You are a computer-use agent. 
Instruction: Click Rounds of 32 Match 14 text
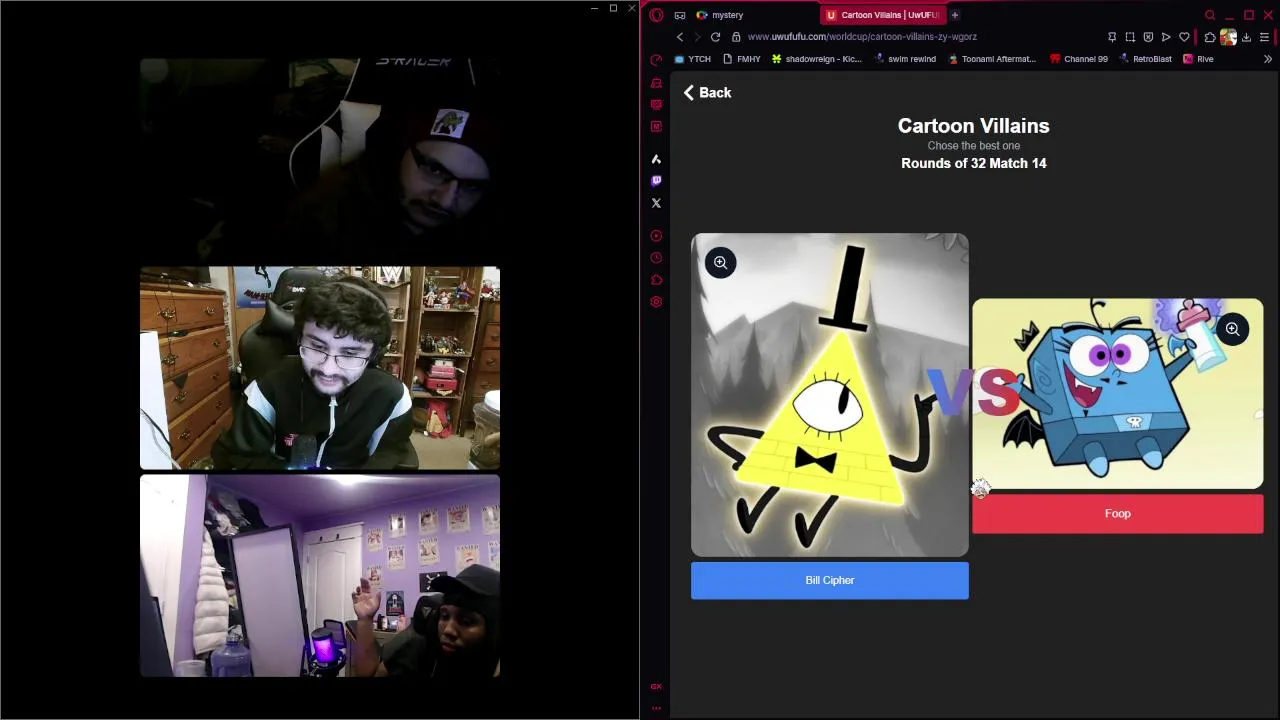973,163
